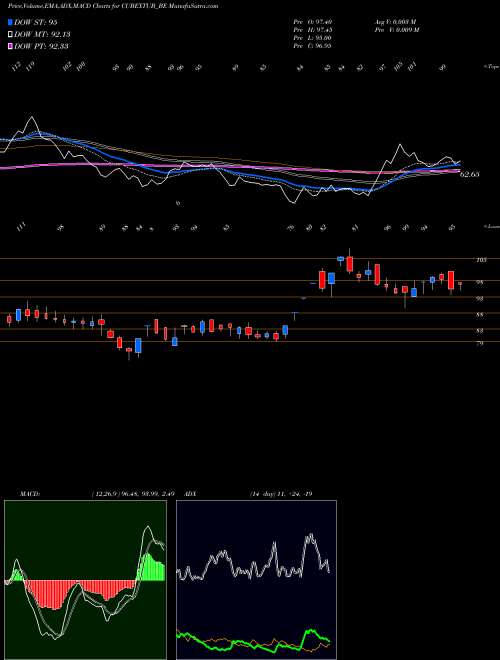Click the white DOW MT legend swatch
This screenshot has width=500, height=660.
(10, 35)
